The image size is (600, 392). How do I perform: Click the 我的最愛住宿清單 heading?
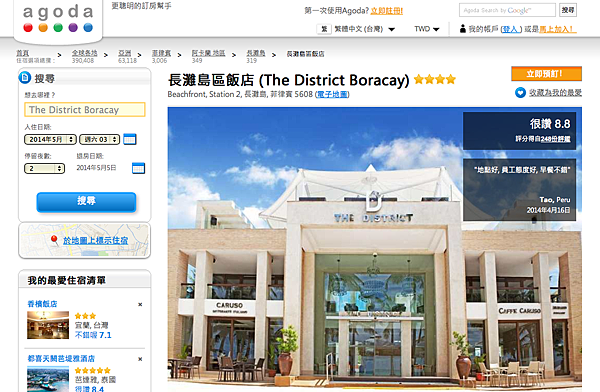pyautogui.click(x=66, y=281)
